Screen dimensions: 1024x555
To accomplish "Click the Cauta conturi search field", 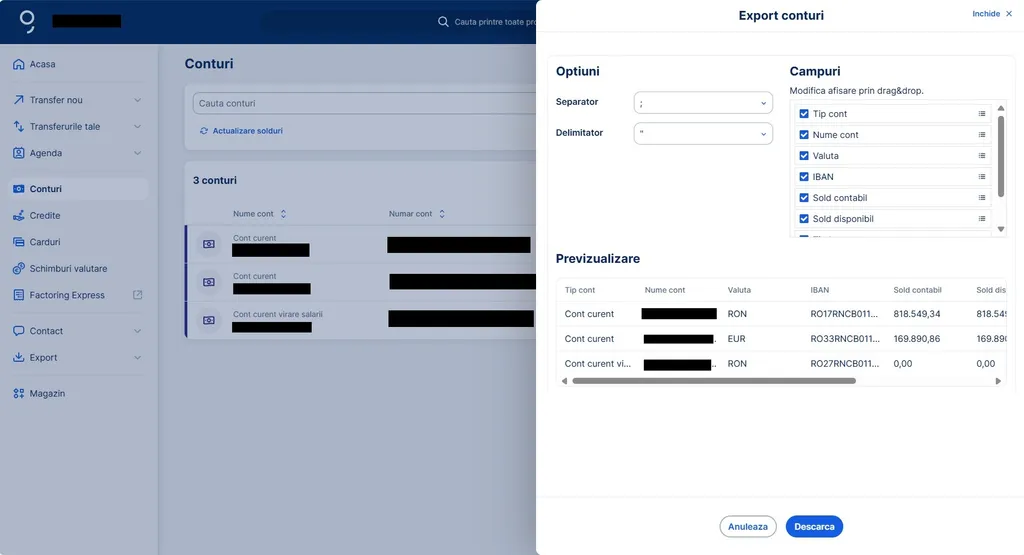I will pyautogui.click(x=364, y=103).
